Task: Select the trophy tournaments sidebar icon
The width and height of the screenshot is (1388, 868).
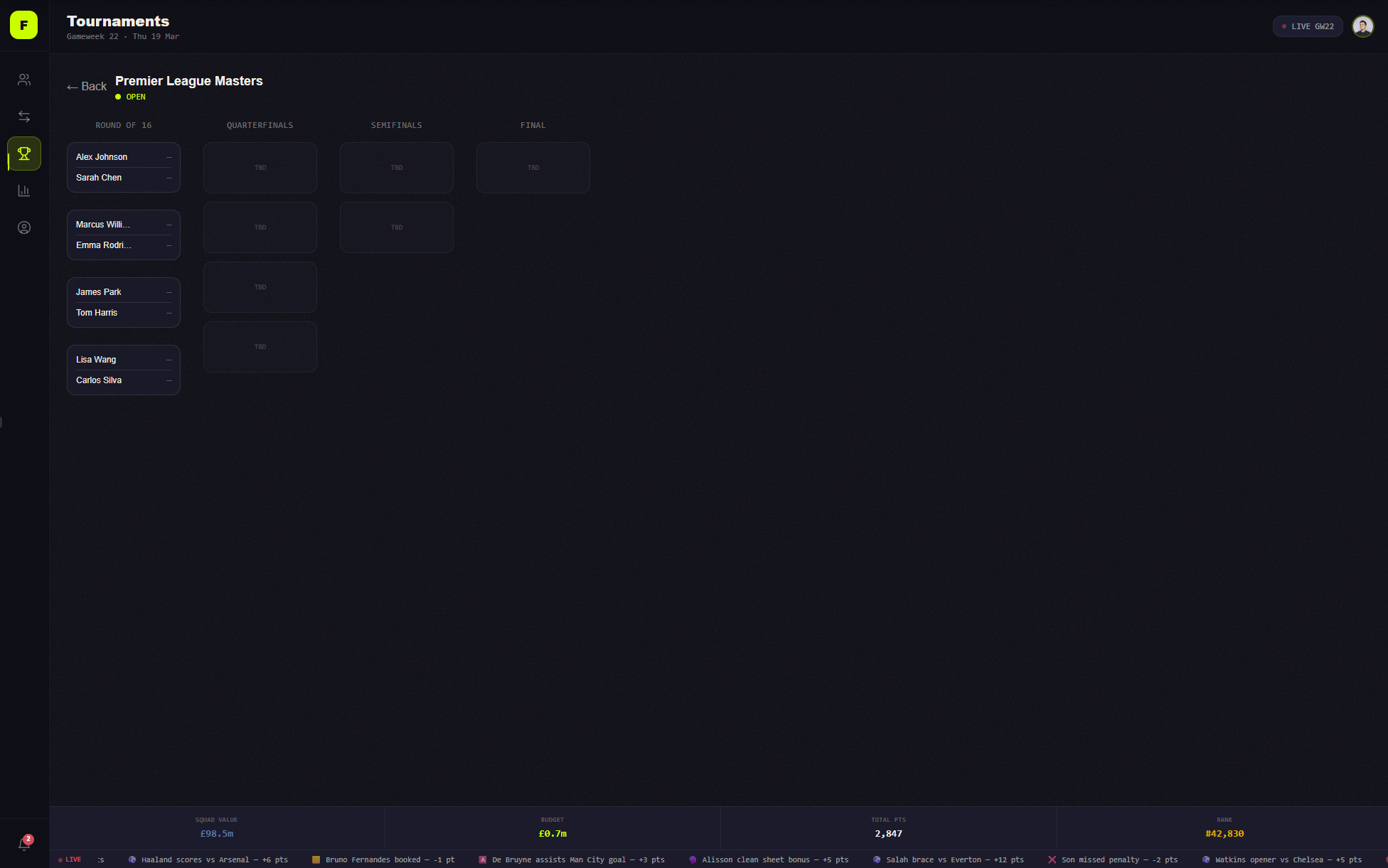Action: pyautogui.click(x=24, y=154)
